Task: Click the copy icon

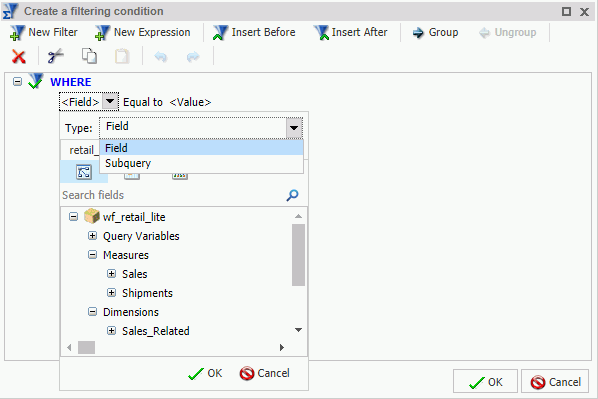Action: (89, 56)
